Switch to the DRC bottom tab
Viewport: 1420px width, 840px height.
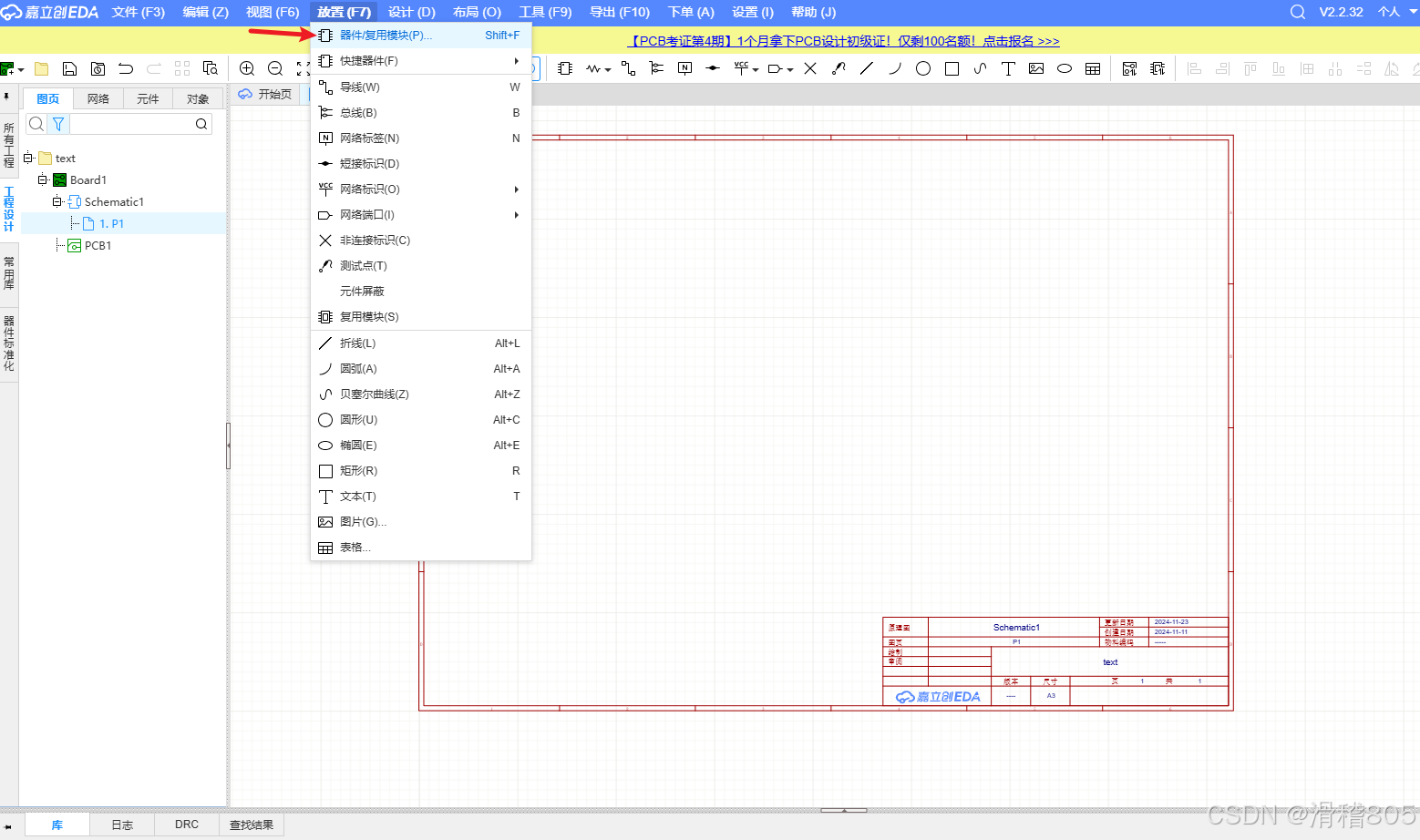click(187, 825)
